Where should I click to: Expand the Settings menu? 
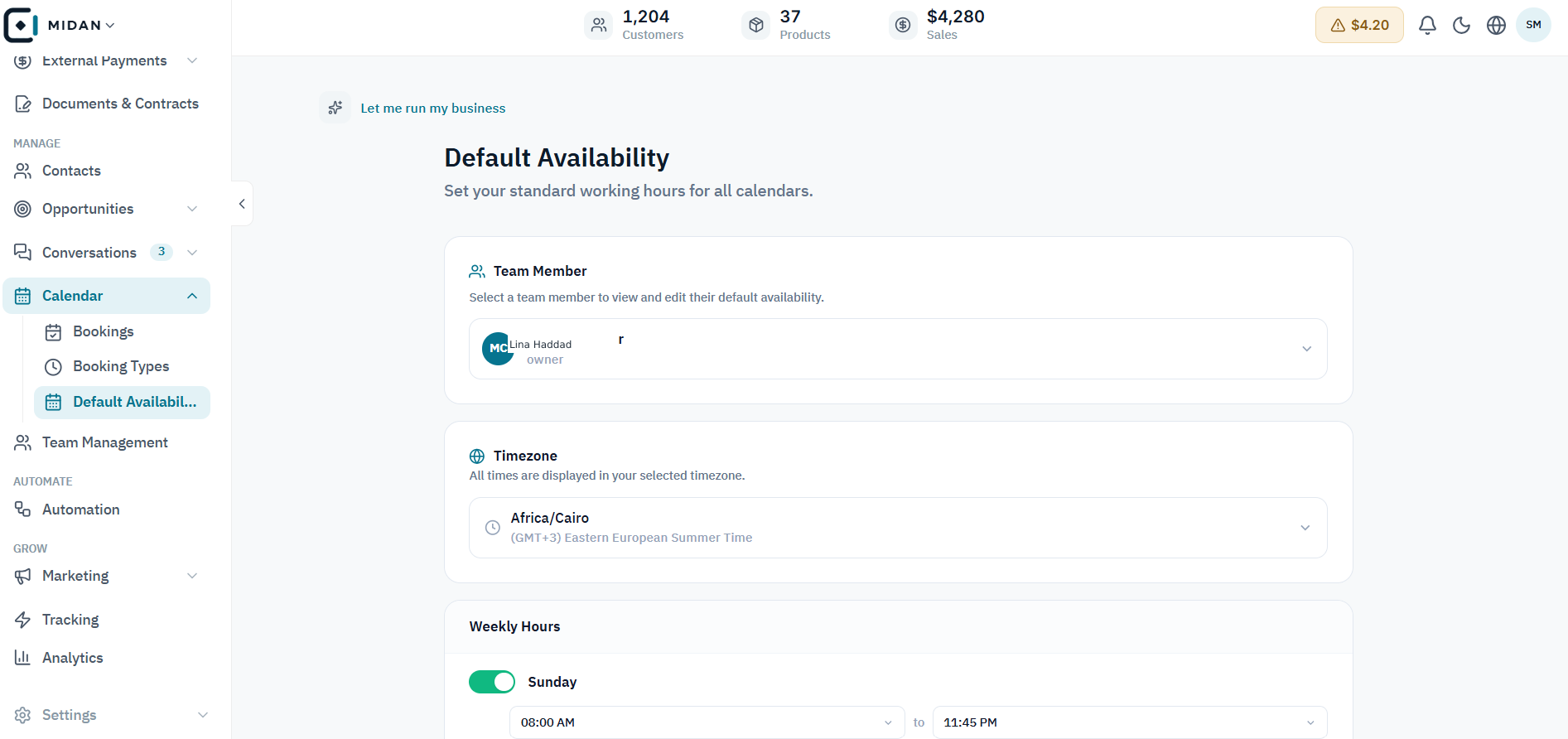pyautogui.click(x=203, y=715)
